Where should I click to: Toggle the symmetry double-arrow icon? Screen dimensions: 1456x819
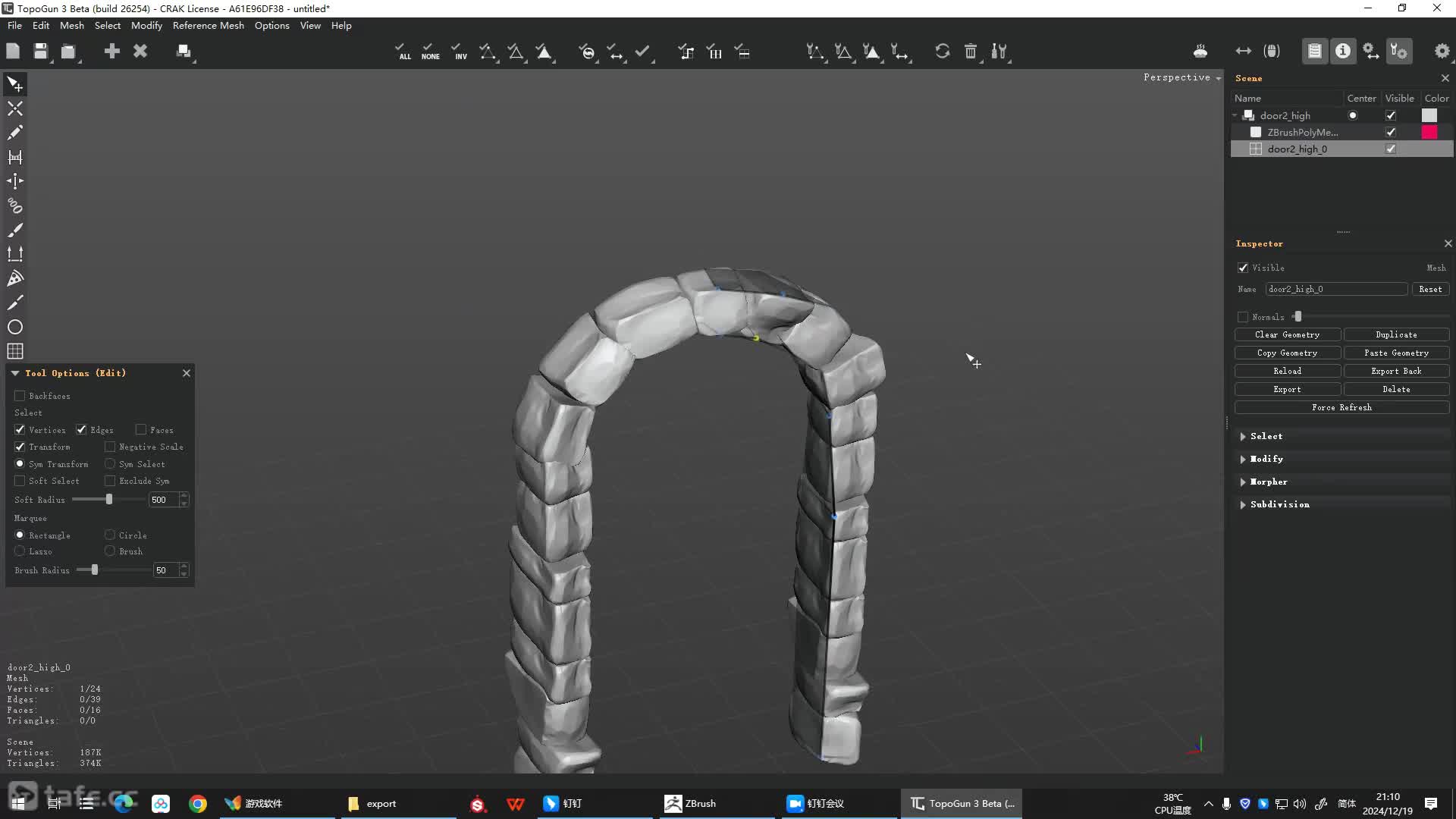coord(1243,51)
